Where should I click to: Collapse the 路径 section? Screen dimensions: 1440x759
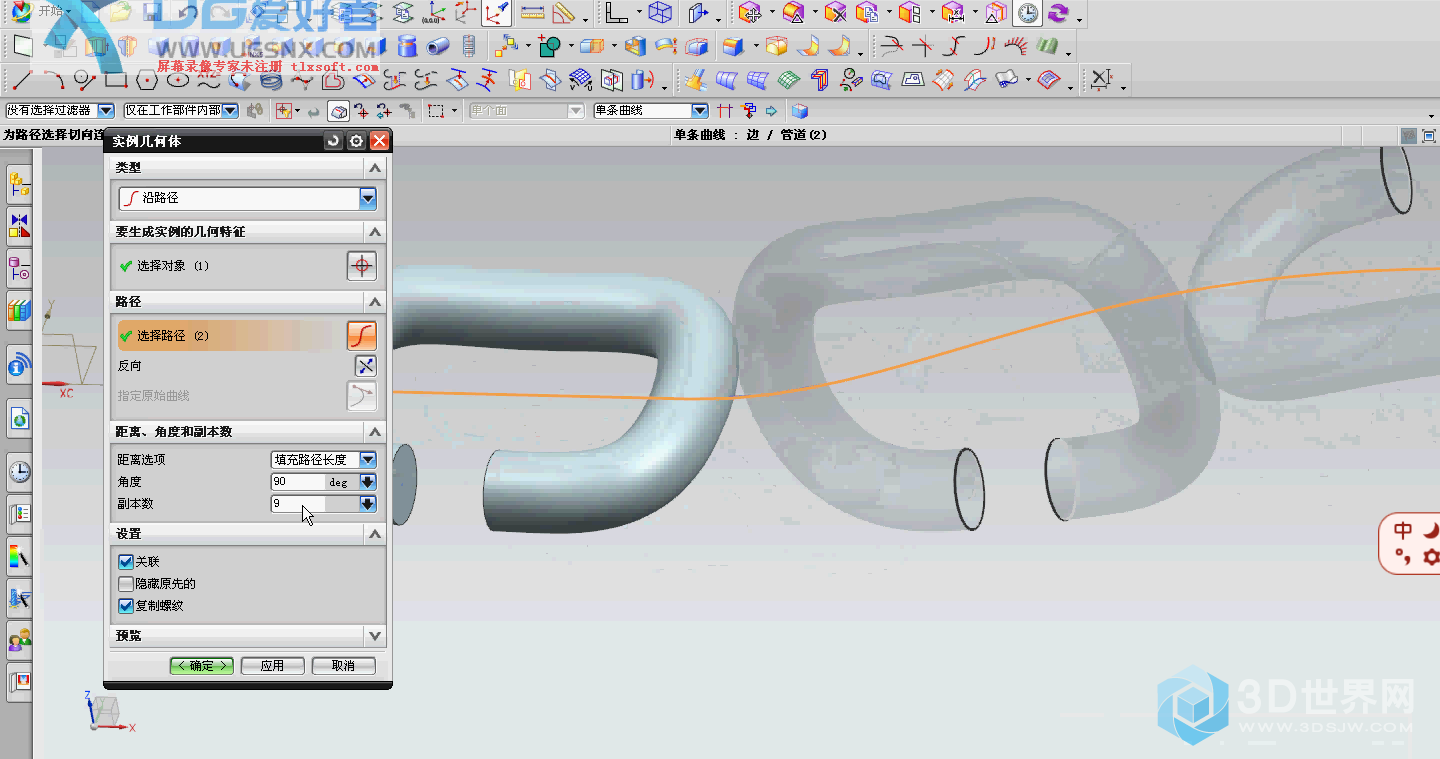pyautogui.click(x=375, y=302)
